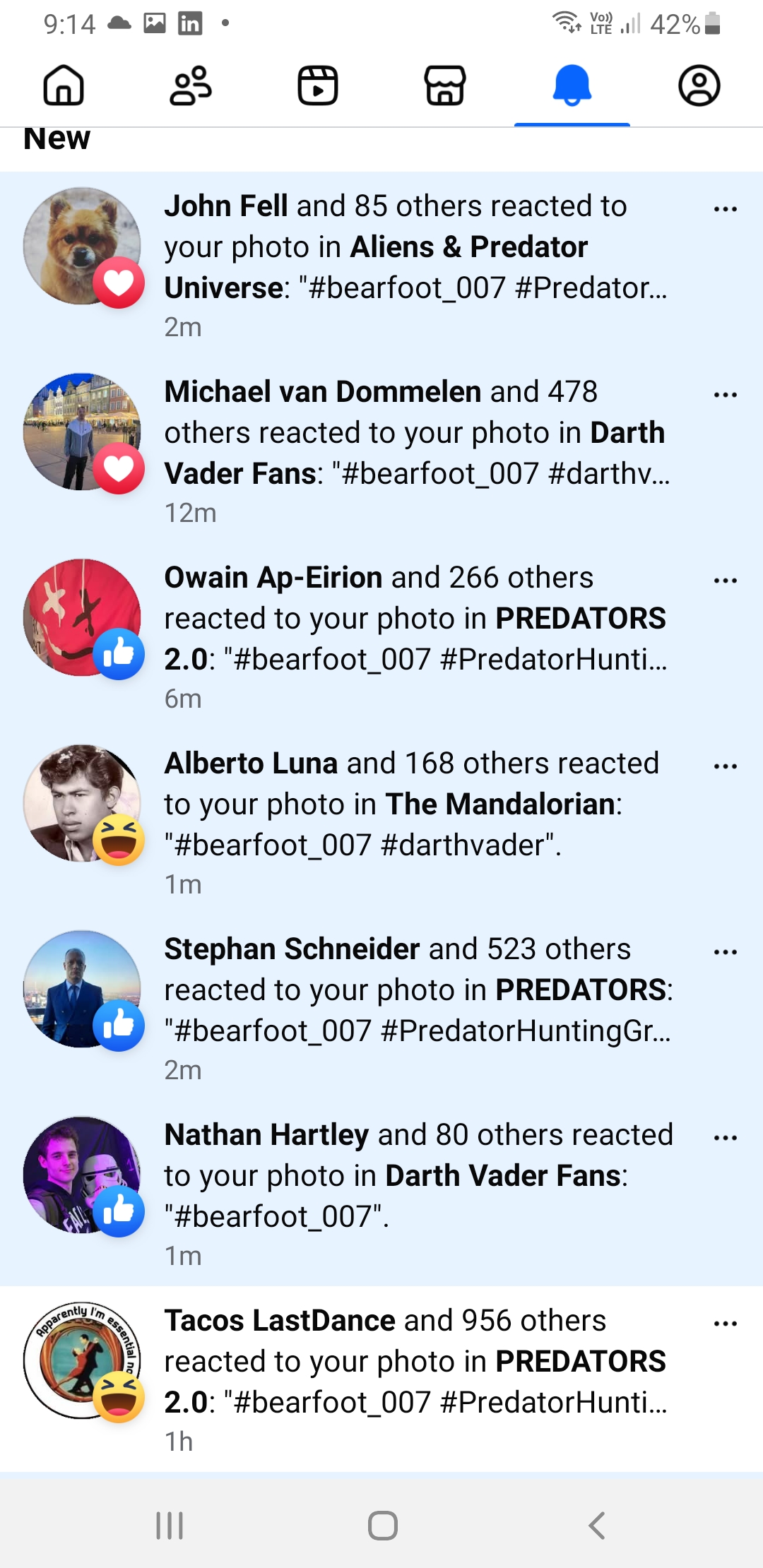
Task: Open options for Michael van Dommelen notification
Action: coord(726,395)
